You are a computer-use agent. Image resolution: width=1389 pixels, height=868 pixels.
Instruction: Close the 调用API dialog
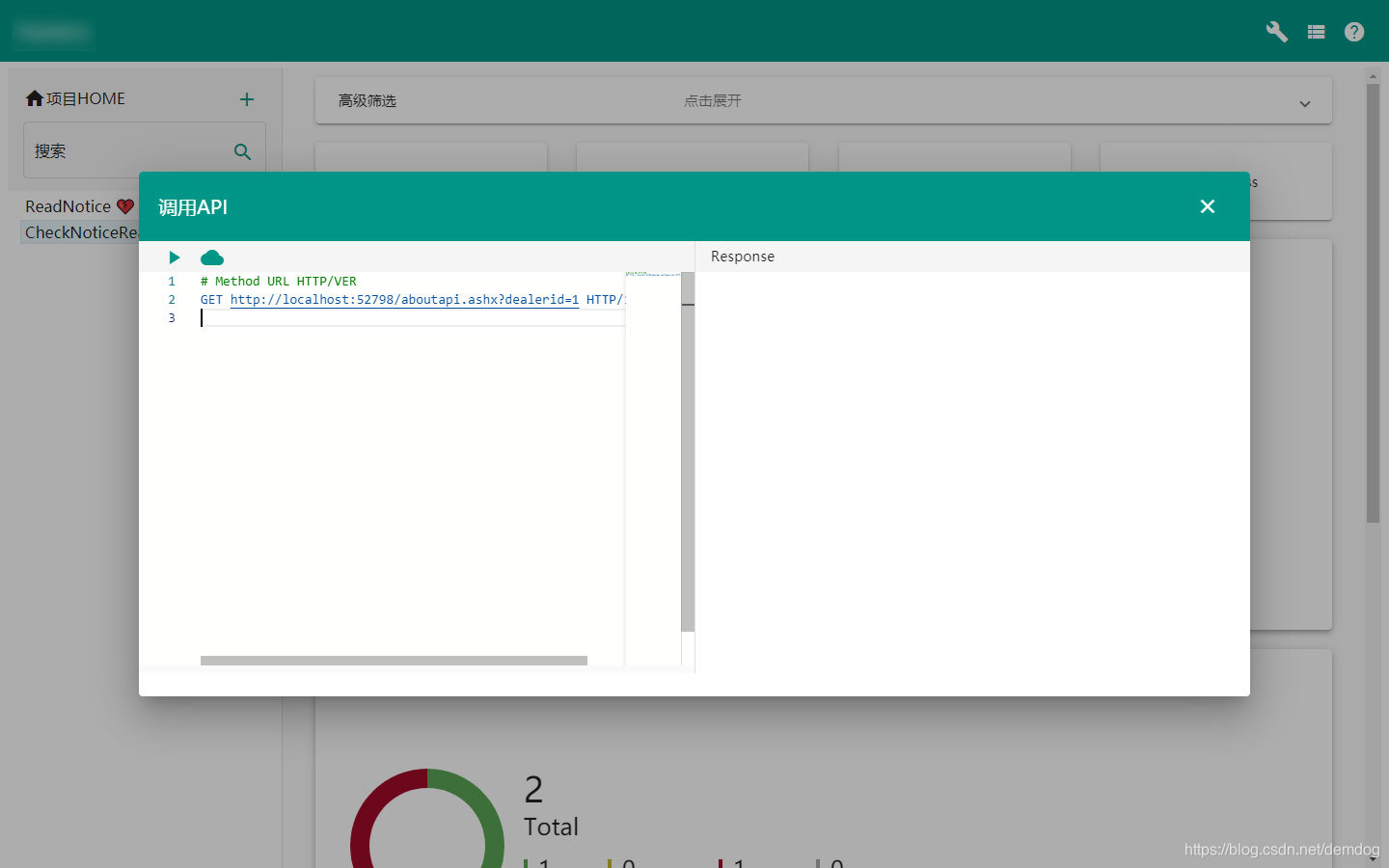click(1207, 206)
